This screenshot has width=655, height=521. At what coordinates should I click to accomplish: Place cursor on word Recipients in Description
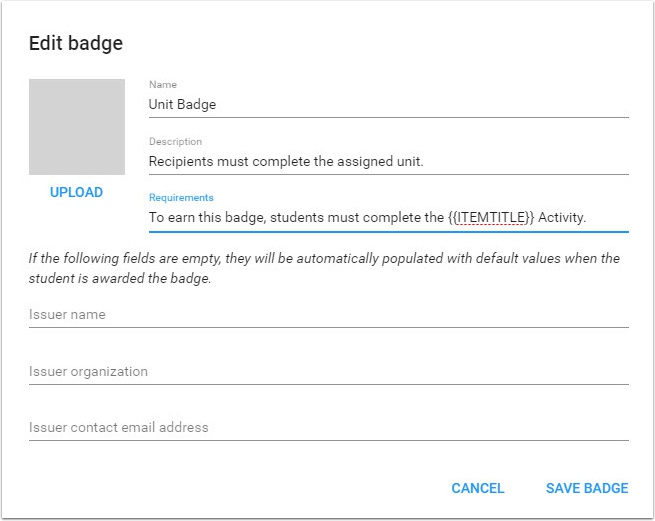[182, 161]
